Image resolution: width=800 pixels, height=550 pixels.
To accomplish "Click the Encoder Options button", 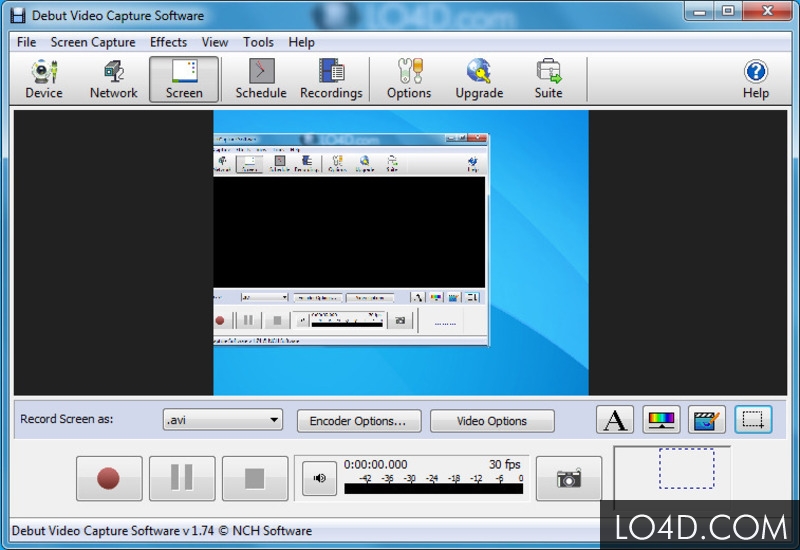I will click(359, 421).
